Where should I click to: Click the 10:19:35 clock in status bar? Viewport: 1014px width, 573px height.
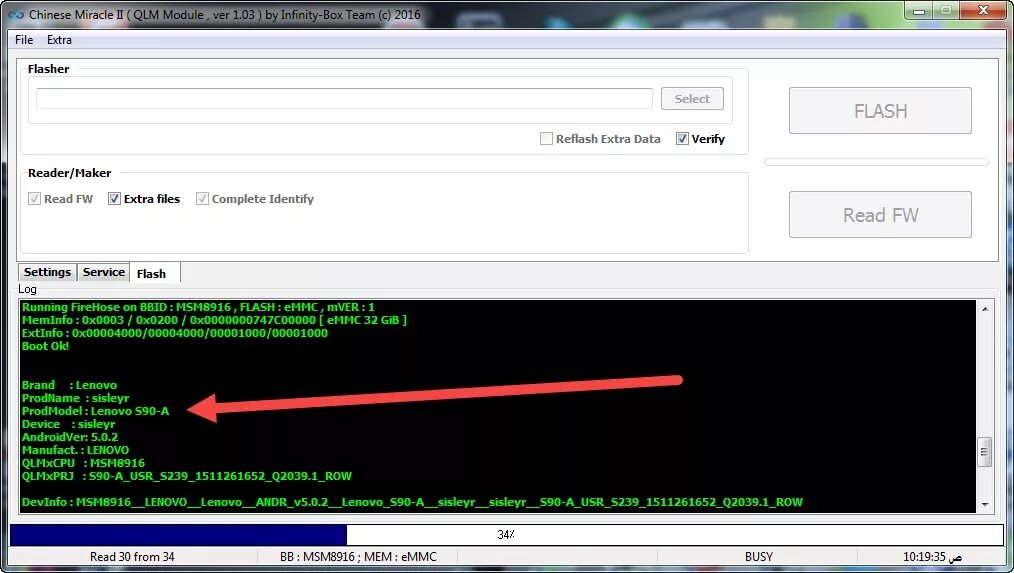[x=932, y=557]
